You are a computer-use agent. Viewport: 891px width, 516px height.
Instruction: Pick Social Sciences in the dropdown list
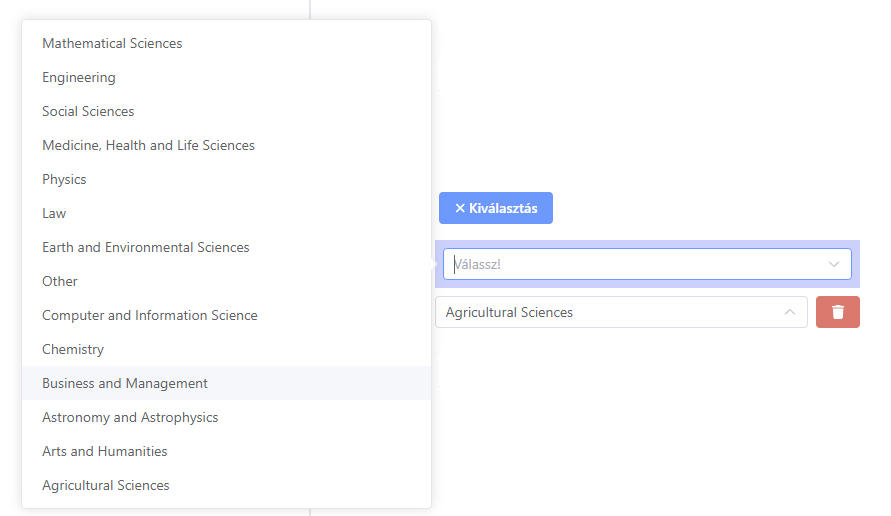click(226, 111)
